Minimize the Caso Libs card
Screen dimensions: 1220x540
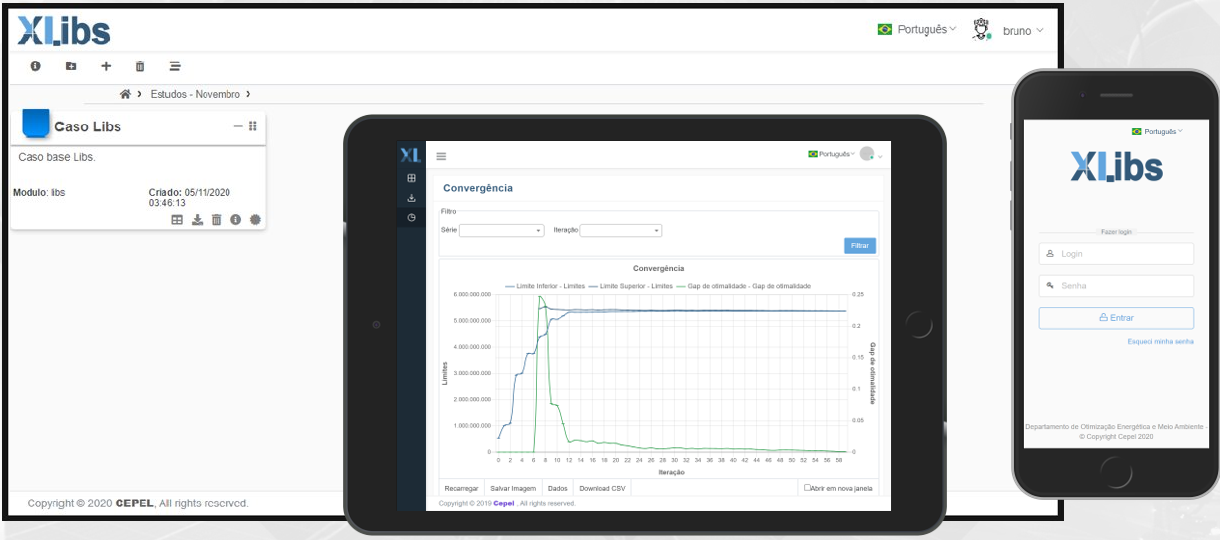pos(238,126)
